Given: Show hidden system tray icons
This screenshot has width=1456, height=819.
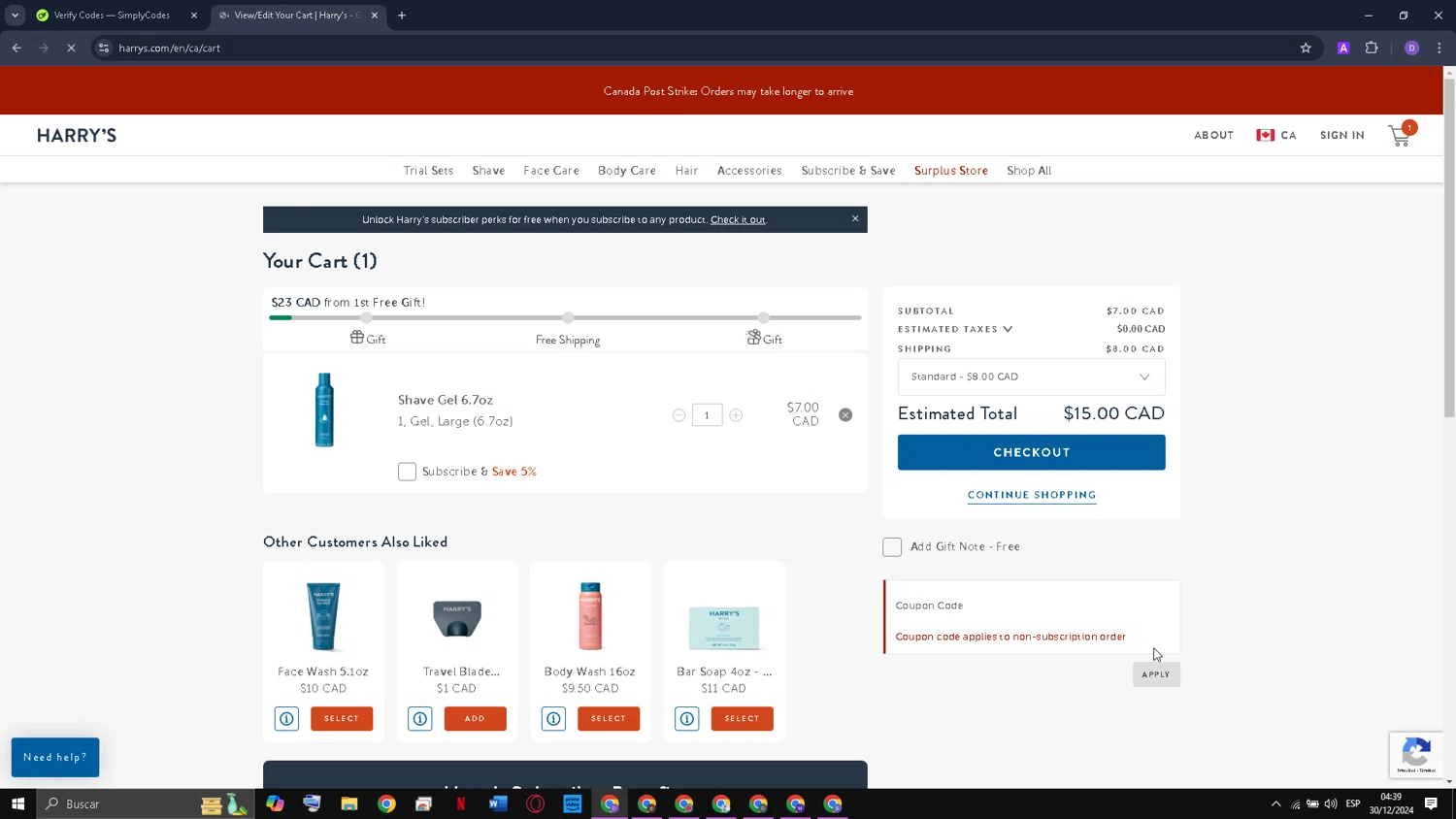Looking at the screenshot, I should point(1276,803).
